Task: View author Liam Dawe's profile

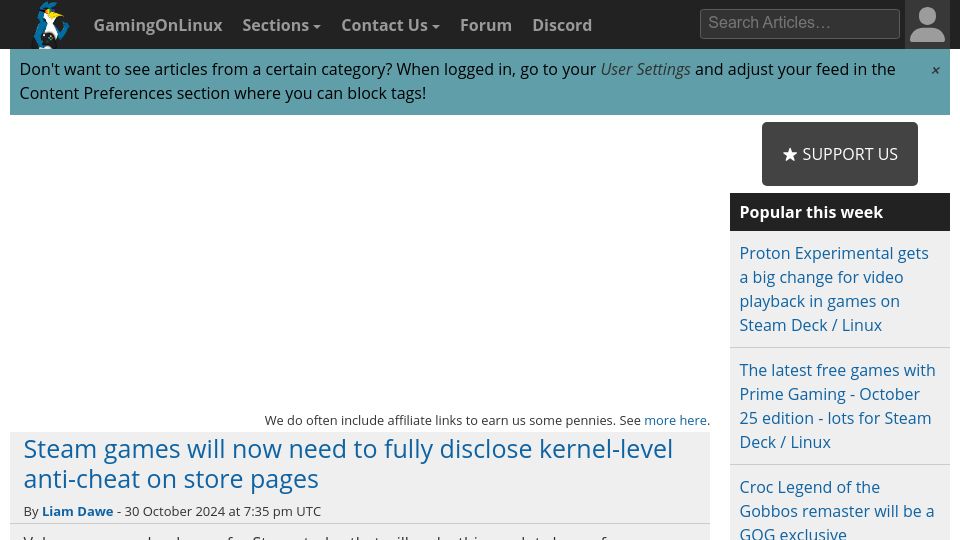Action: point(78,511)
